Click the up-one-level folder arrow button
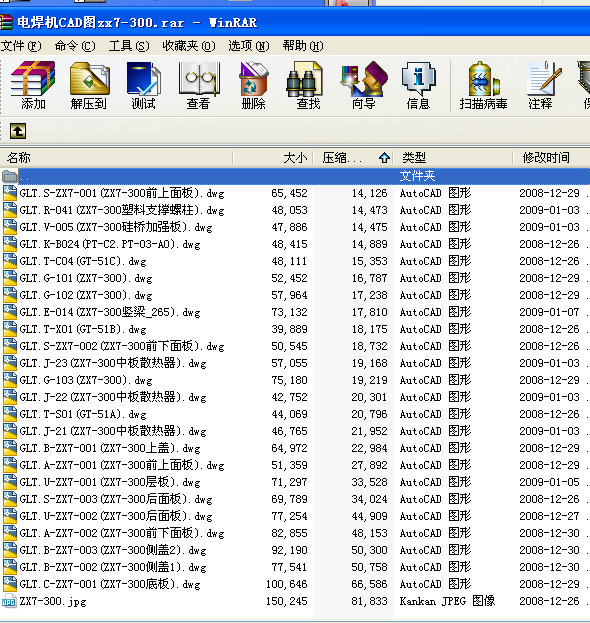Image resolution: width=590 pixels, height=623 pixels. [x=18, y=131]
